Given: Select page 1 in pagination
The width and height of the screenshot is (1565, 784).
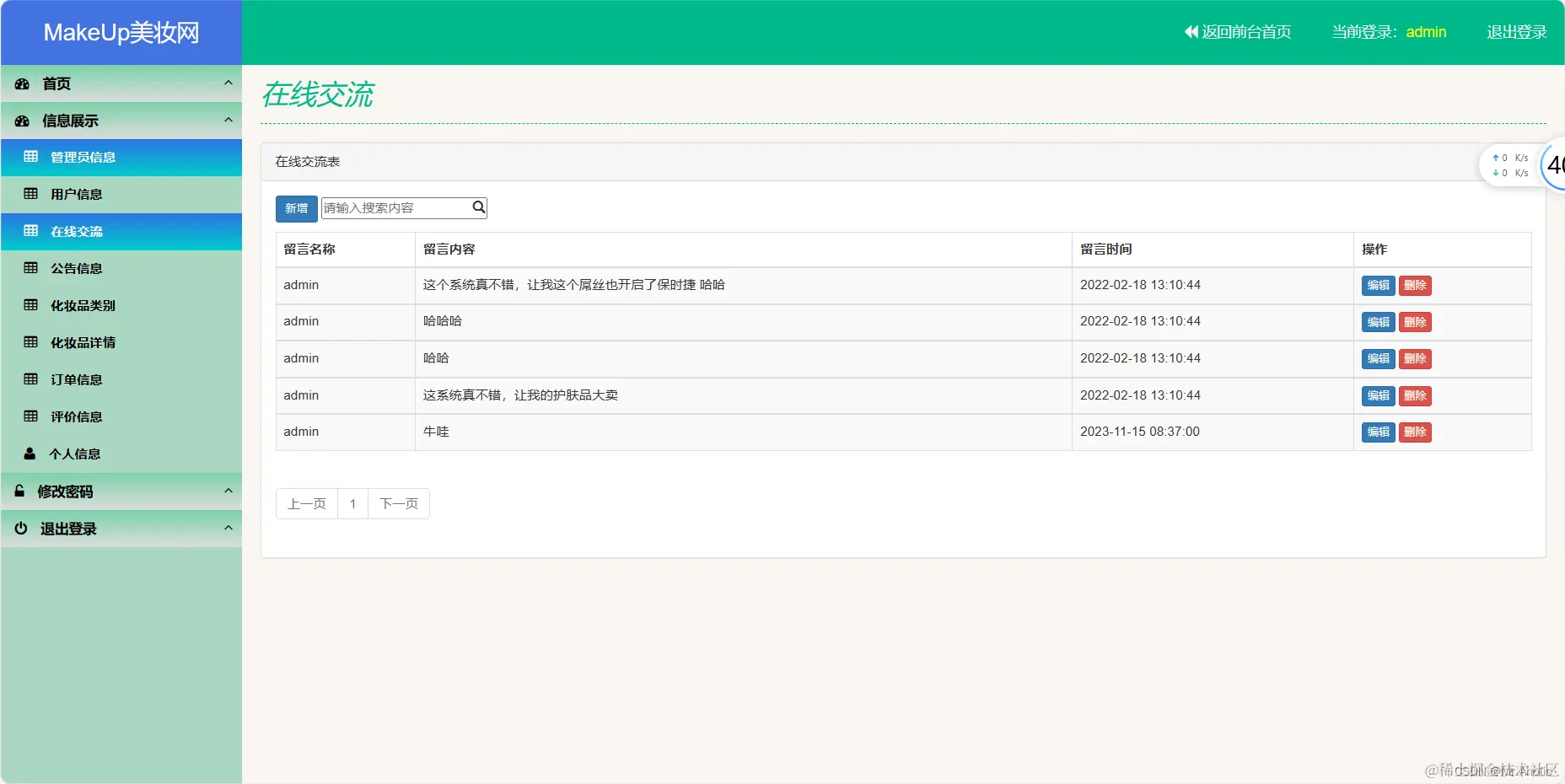Looking at the screenshot, I should tap(352, 504).
